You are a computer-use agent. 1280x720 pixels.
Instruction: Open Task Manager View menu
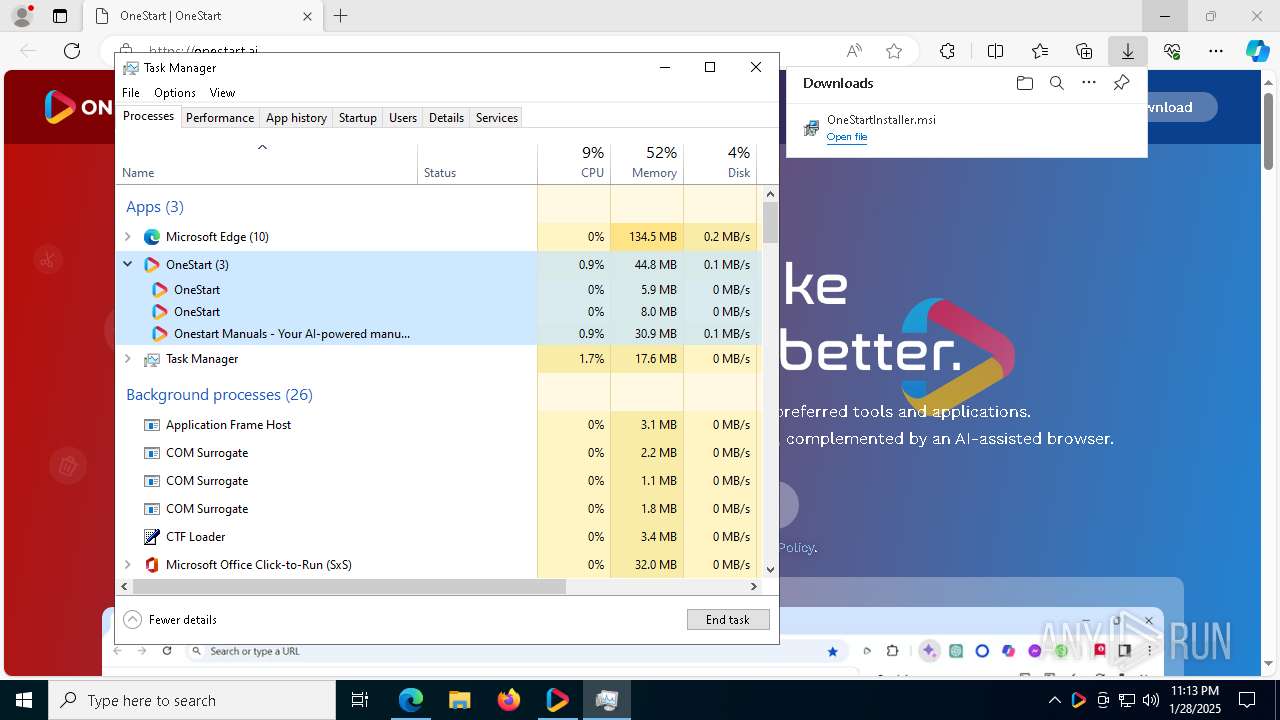(x=222, y=93)
